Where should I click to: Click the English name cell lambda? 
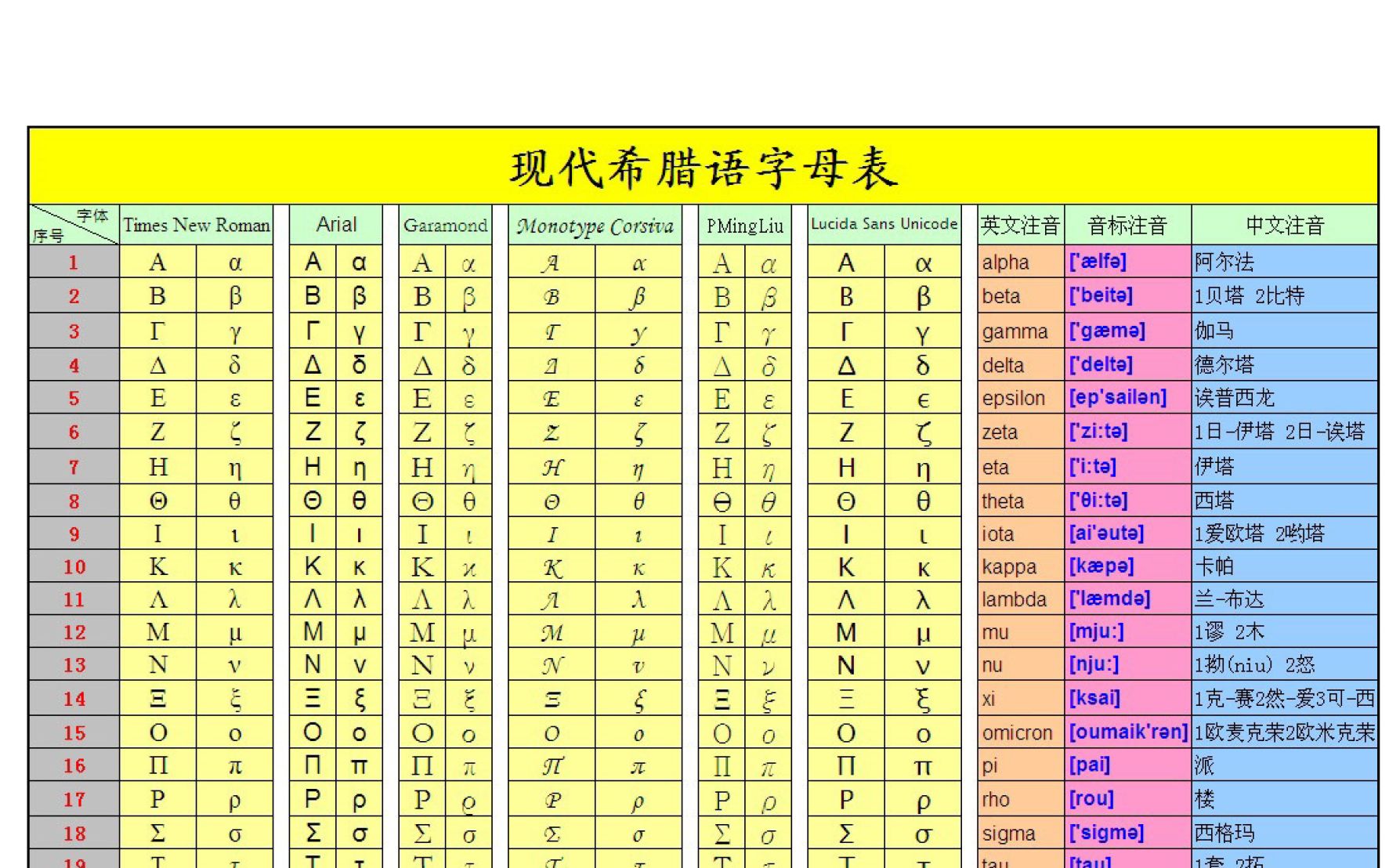pyautogui.click(x=1021, y=599)
